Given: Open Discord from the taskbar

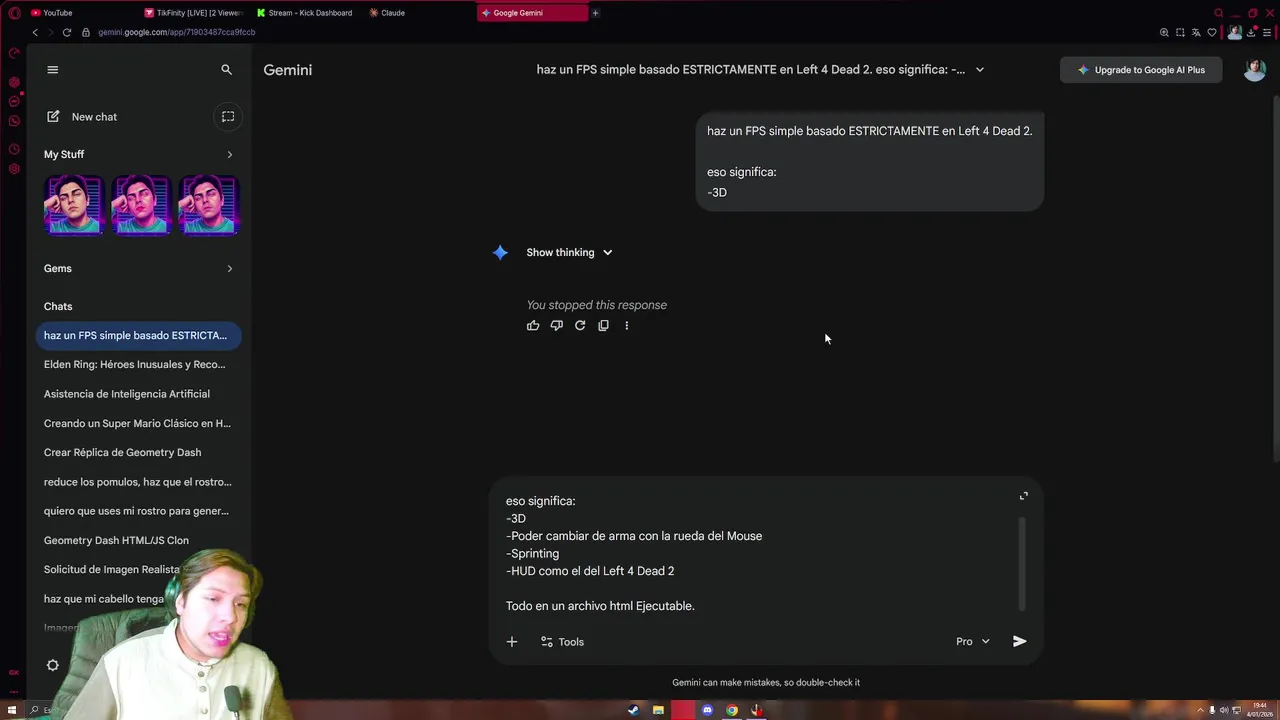Looking at the screenshot, I should pyautogui.click(x=707, y=710).
